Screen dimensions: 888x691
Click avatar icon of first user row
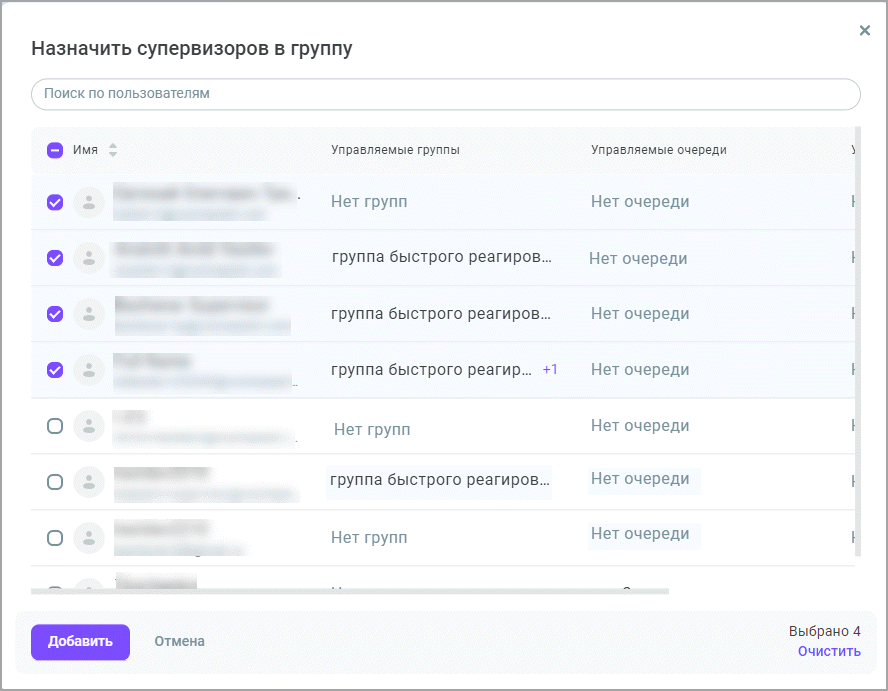pyautogui.click(x=89, y=202)
